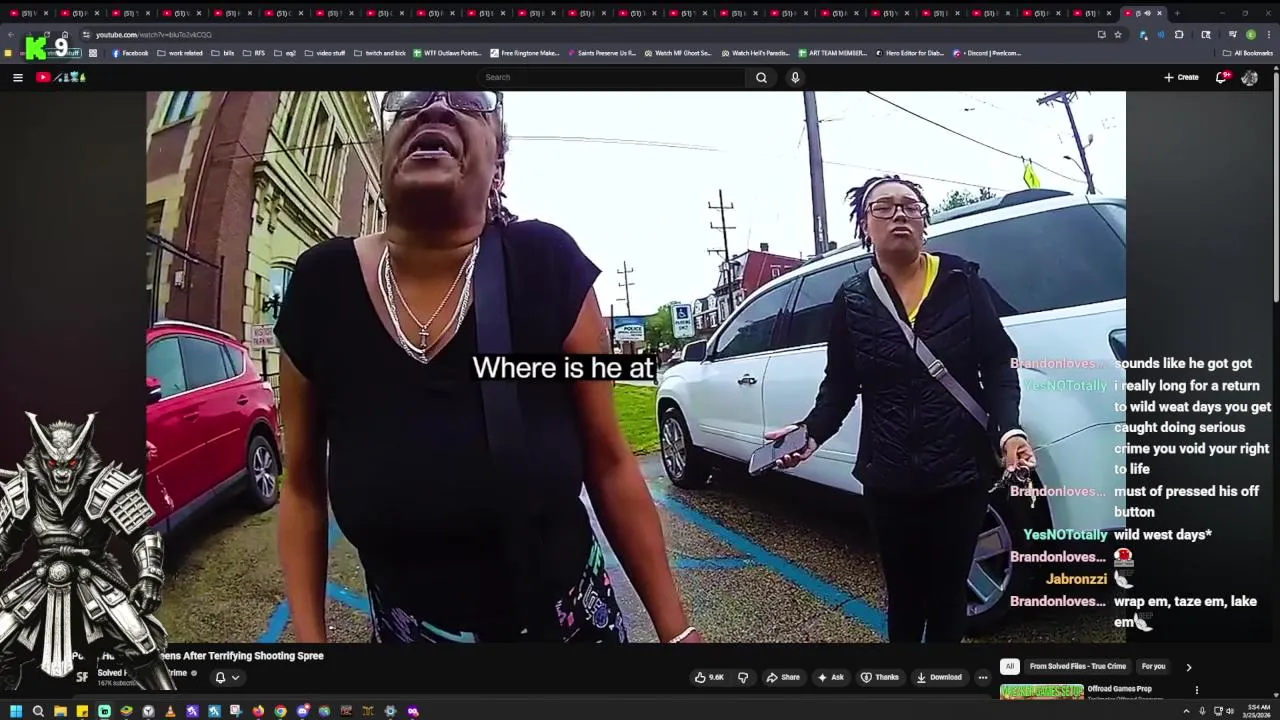Open the taskbar clock and date
This screenshot has width=1280, height=720.
(x=1258, y=711)
